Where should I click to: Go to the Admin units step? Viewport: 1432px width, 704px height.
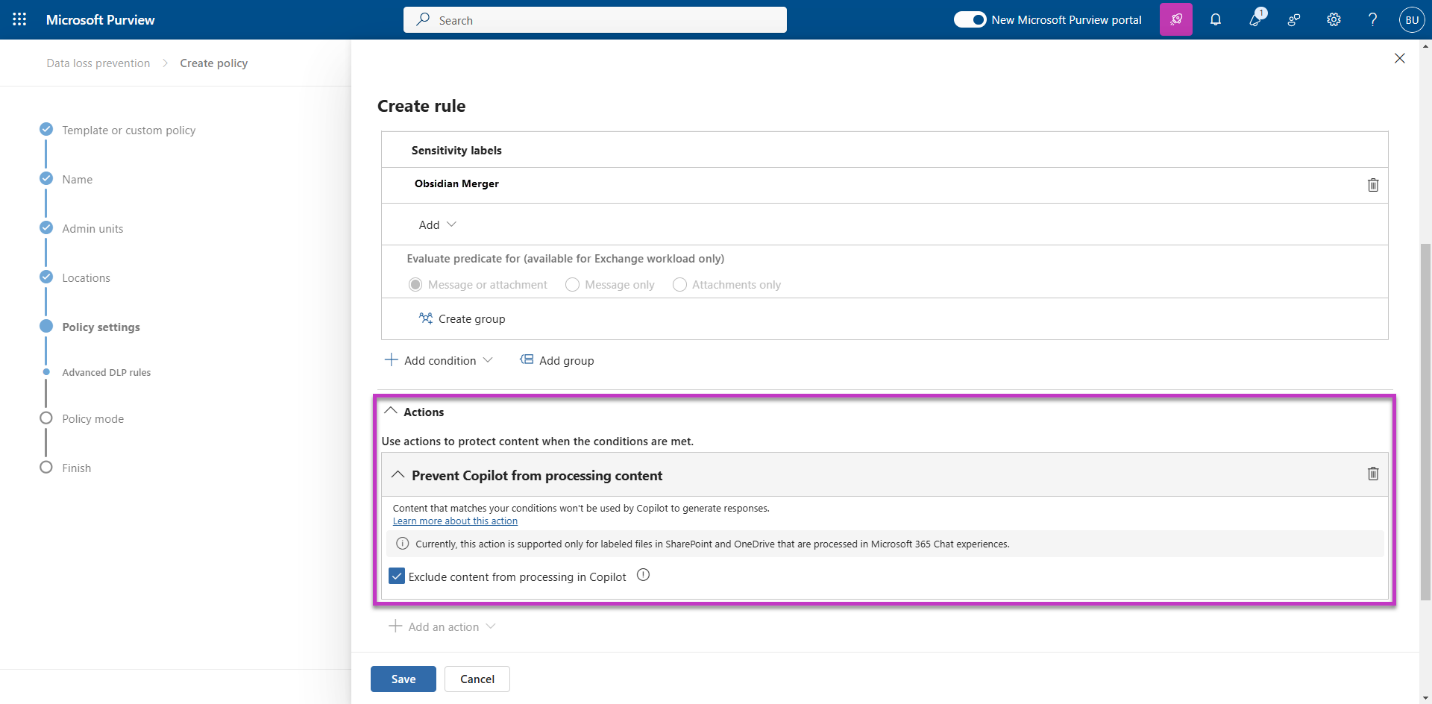tap(92, 229)
